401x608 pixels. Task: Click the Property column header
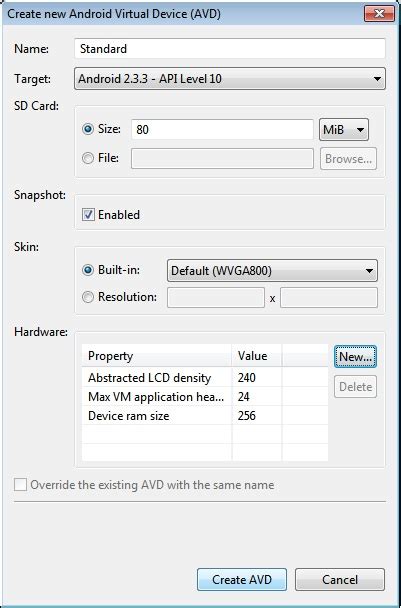click(157, 356)
